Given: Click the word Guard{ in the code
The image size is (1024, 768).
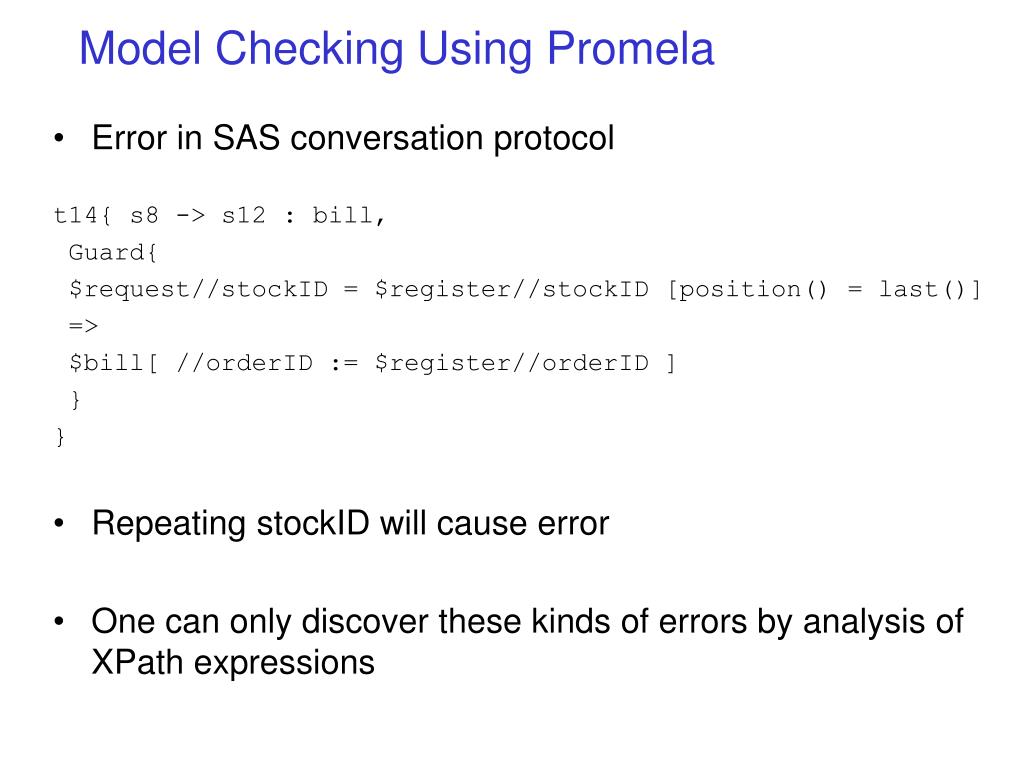Looking at the screenshot, I should tap(113, 252).
